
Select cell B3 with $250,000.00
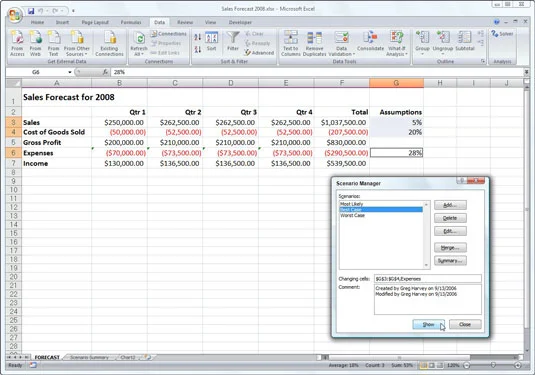click(119, 122)
